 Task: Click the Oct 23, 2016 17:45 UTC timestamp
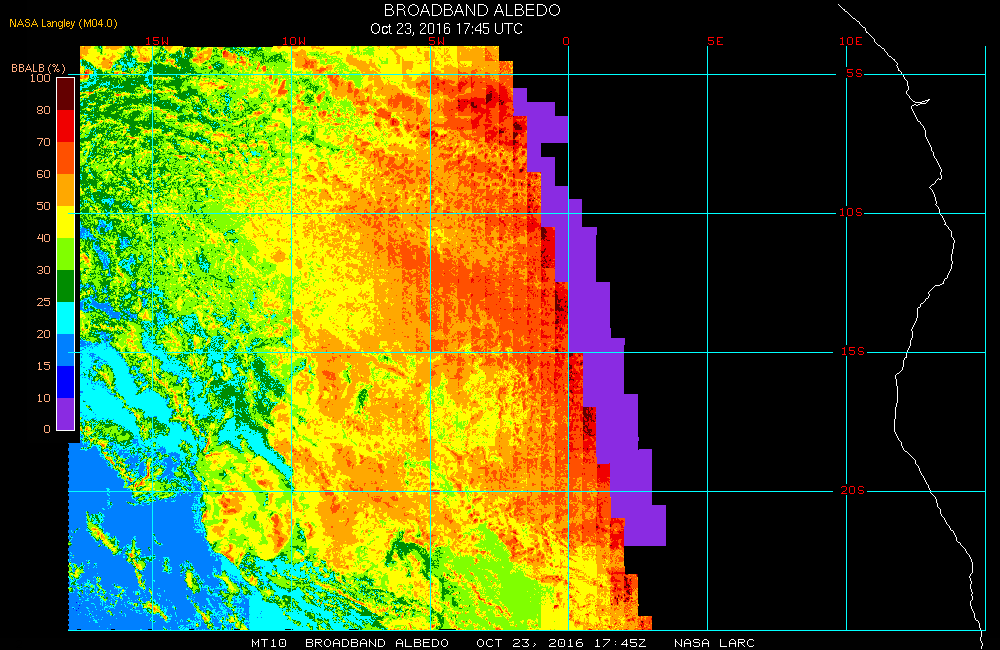(x=446, y=28)
